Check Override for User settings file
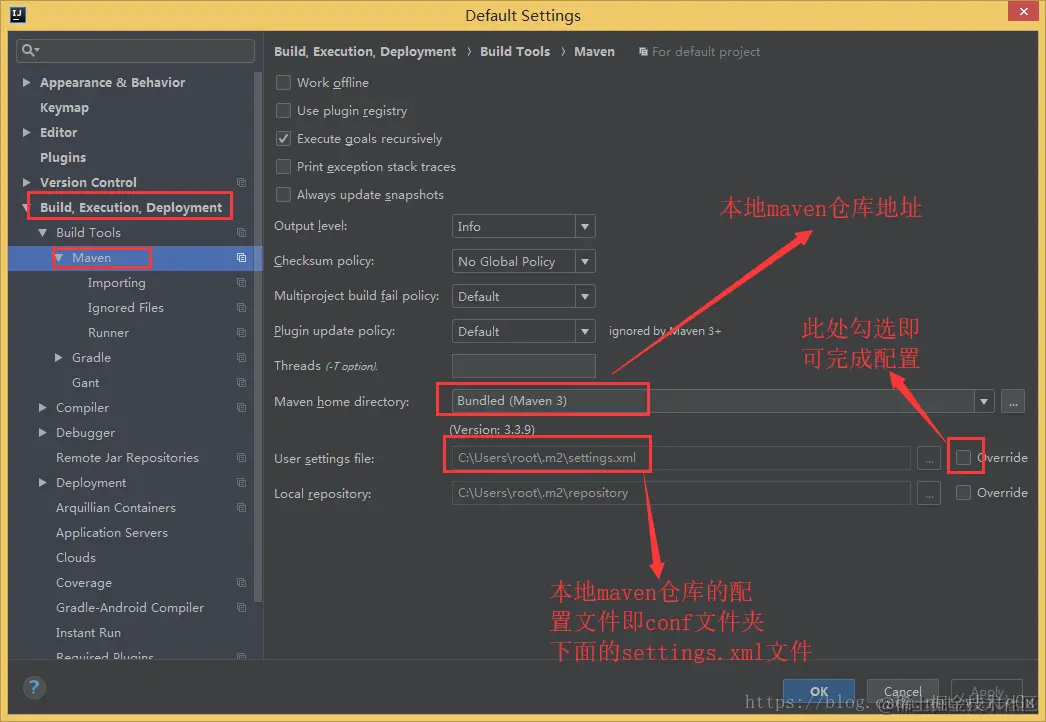 tap(963, 458)
